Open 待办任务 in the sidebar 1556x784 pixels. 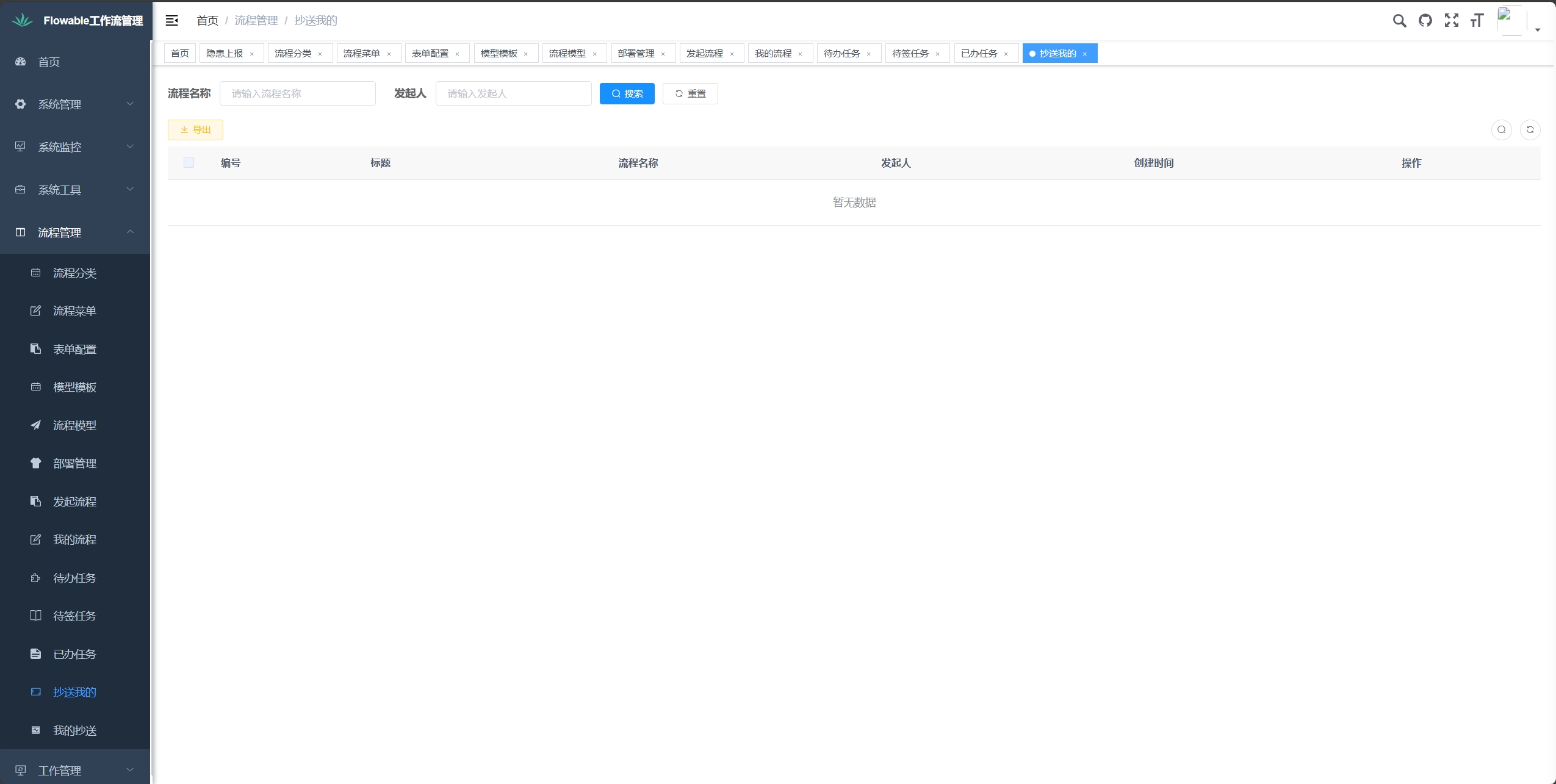pos(75,578)
